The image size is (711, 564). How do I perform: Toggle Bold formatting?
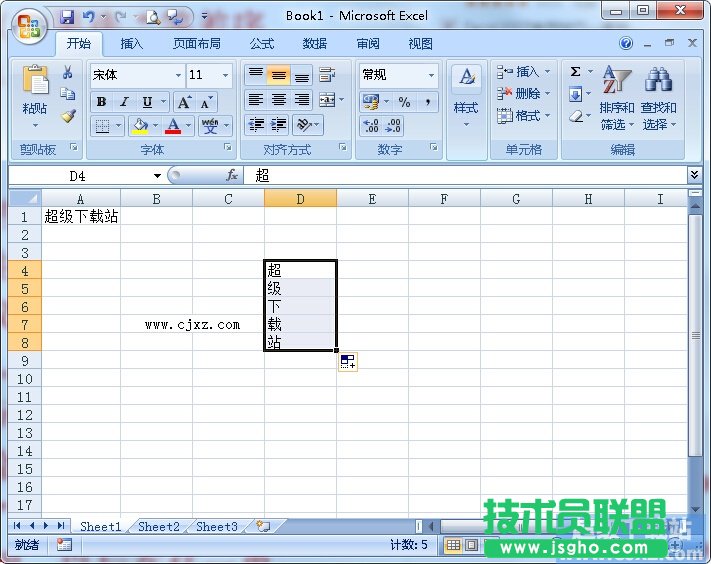[x=101, y=102]
